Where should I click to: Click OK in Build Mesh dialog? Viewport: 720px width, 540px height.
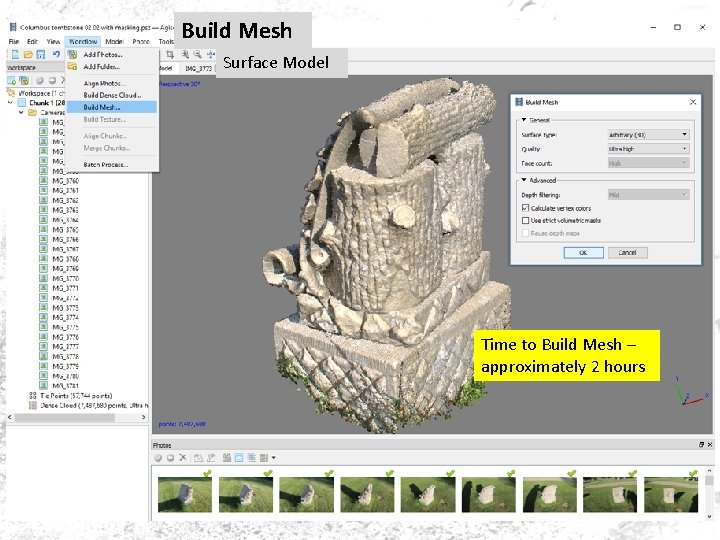click(583, 253)
